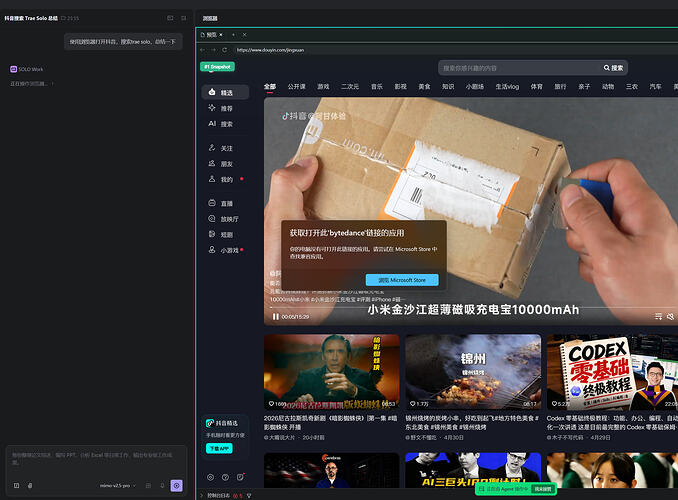Select the 美食 category tab
This screenshot has width=678, height=500.
coord(424,87)
